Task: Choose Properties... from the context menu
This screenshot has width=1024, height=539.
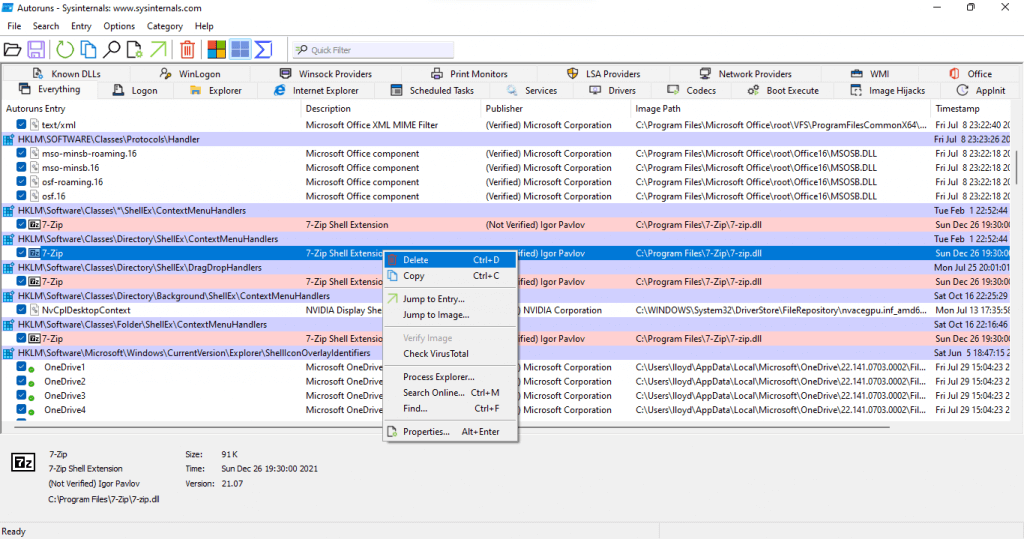Action: [x=426, y=432]
